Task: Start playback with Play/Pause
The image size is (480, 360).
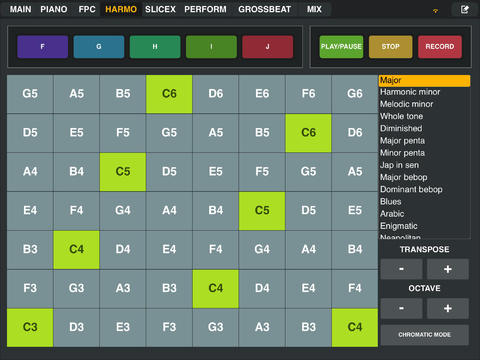Action: [x=341, y=47]
